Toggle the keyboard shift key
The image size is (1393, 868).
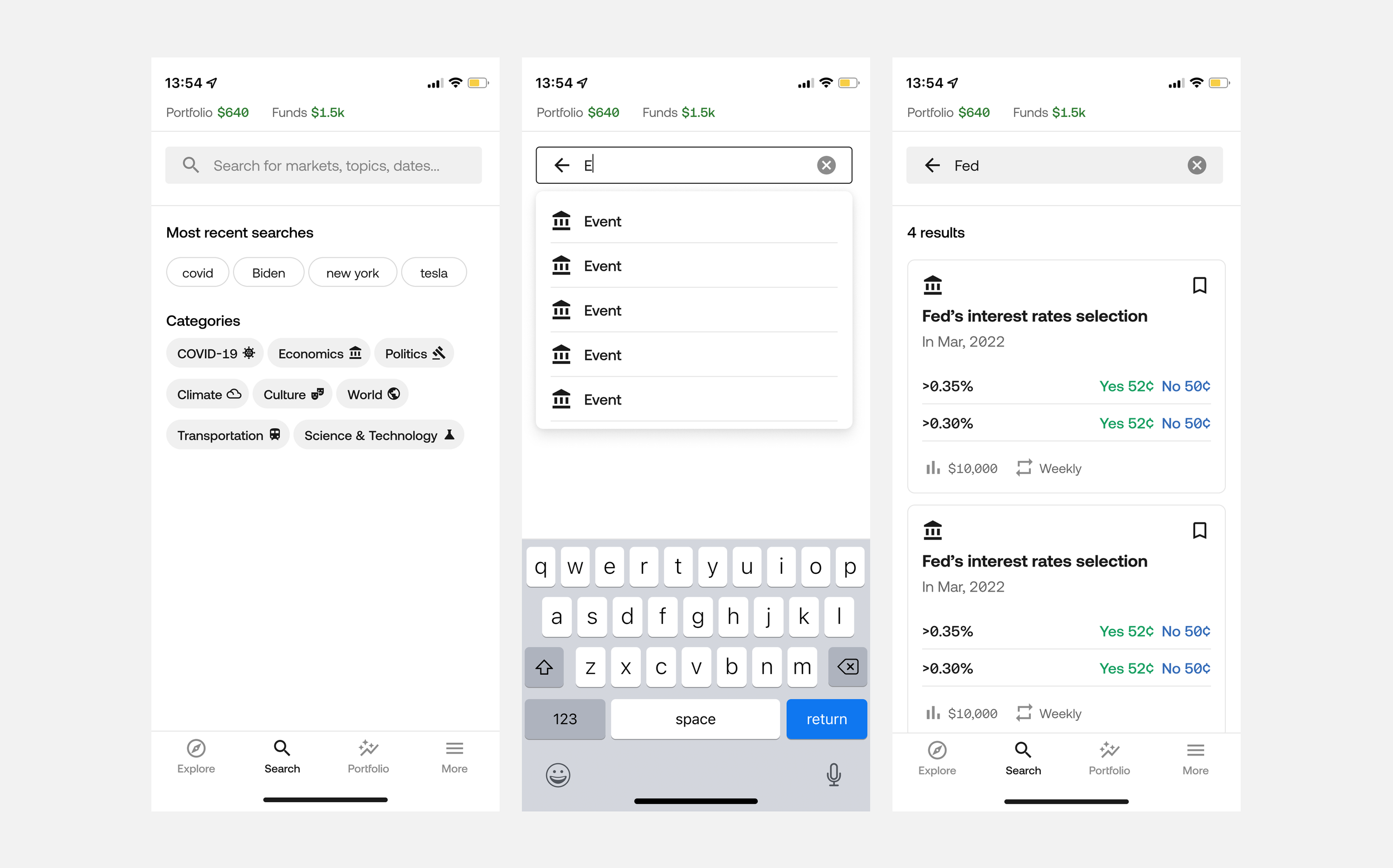click(544, 667)
